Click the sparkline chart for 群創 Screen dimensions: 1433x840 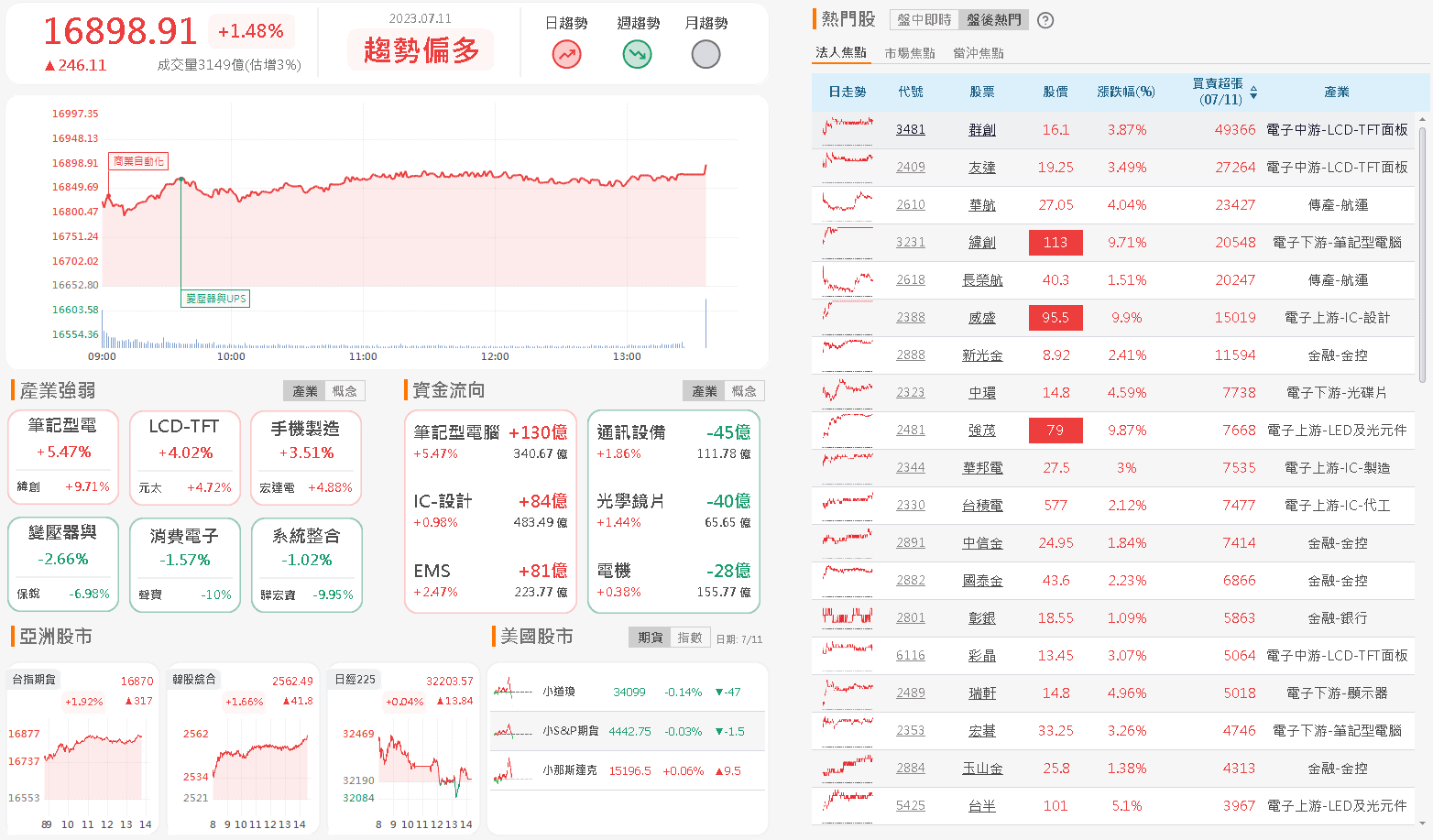point(848,130)
